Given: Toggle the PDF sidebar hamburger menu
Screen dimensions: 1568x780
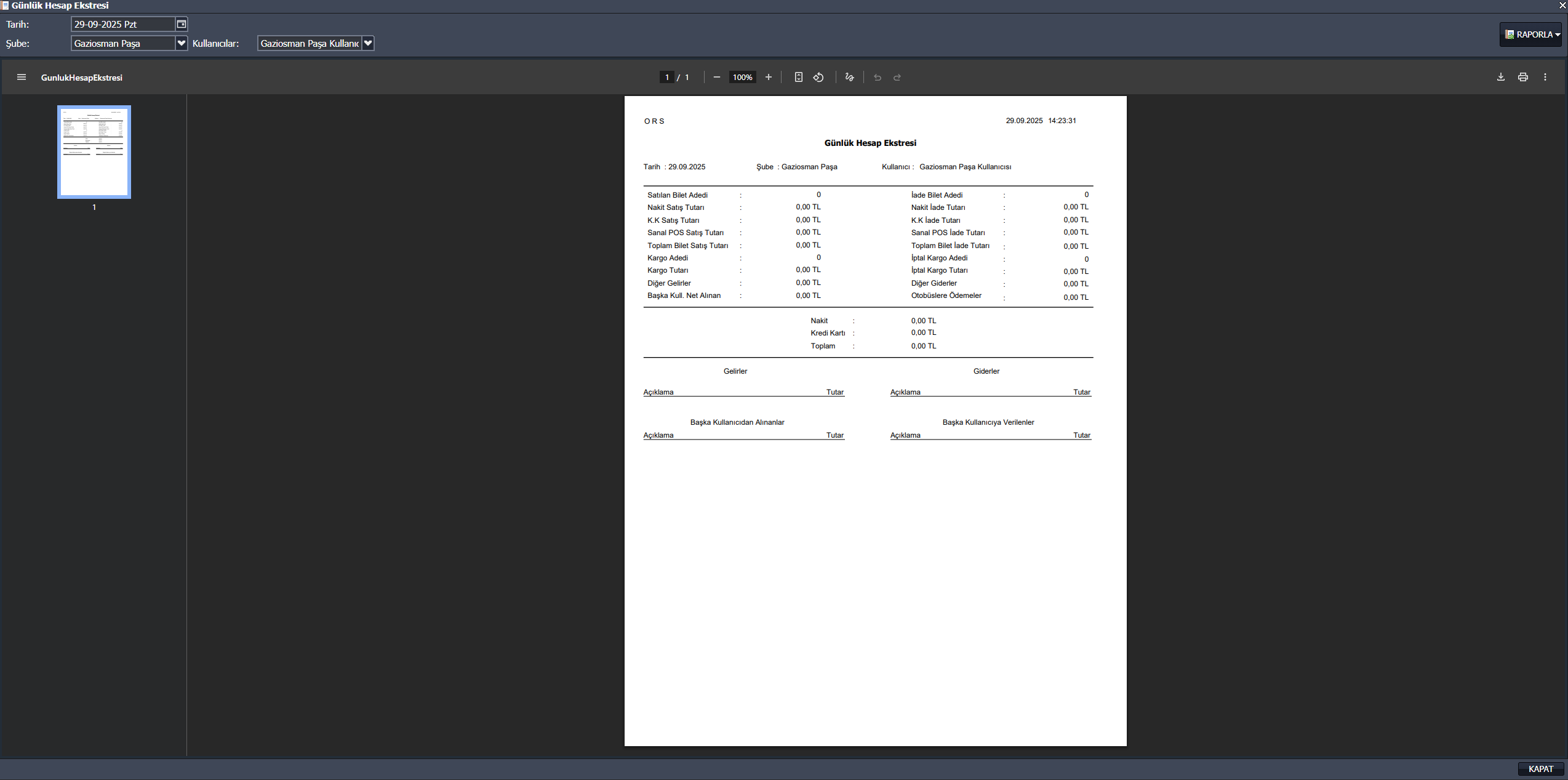Looking at the screenshot, I should (22, 77).
